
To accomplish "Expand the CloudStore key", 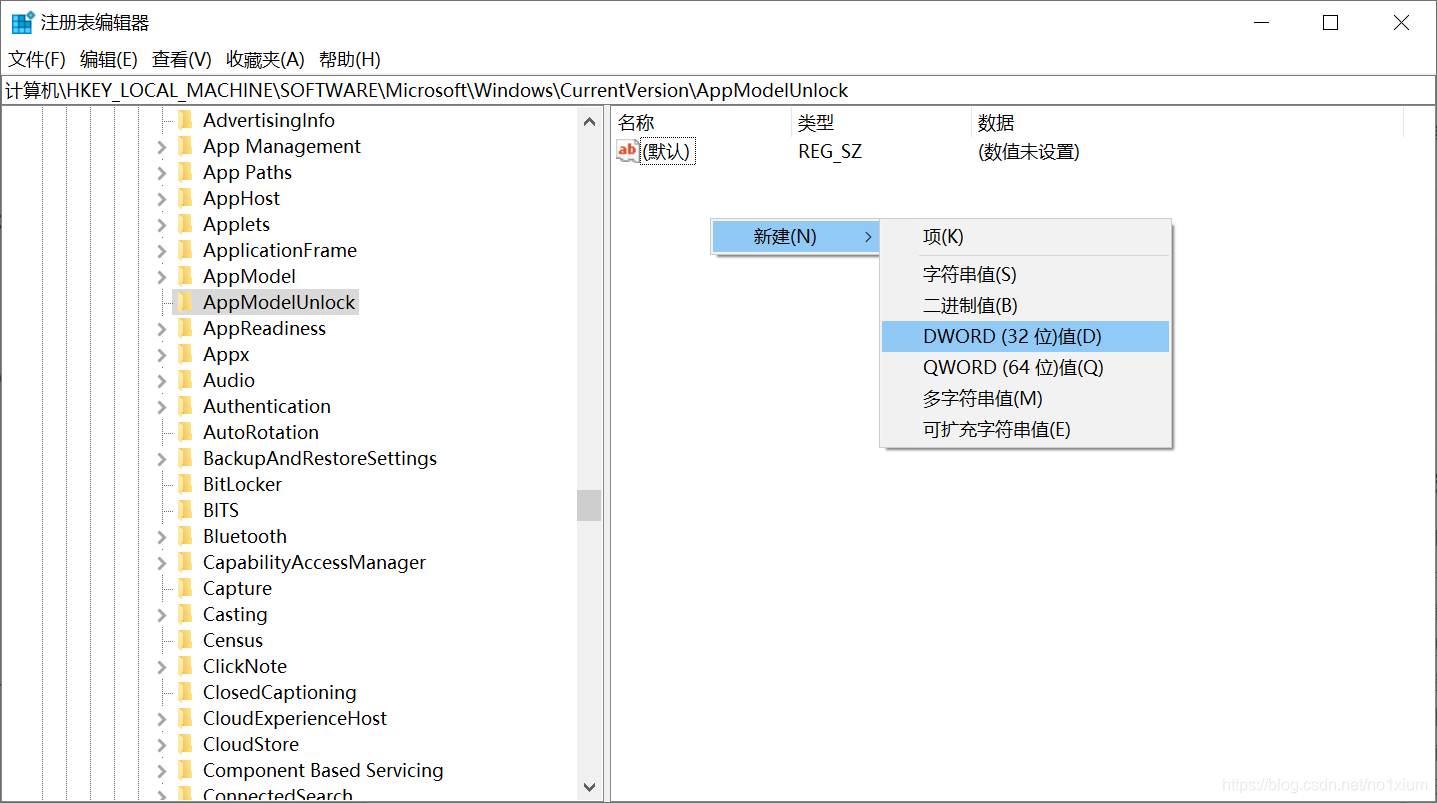I will coord(162,745).
